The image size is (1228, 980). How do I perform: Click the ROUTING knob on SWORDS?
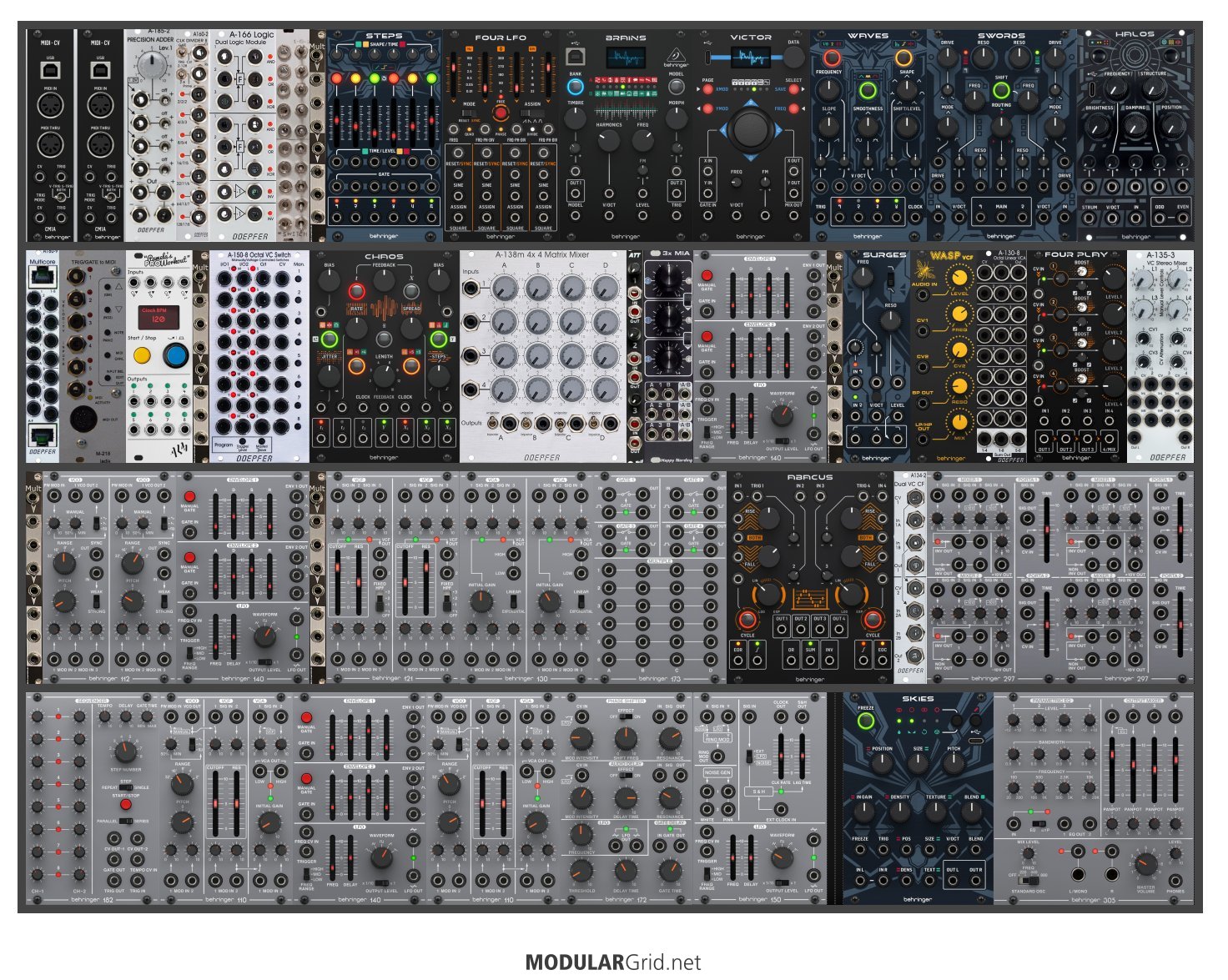1001,125
